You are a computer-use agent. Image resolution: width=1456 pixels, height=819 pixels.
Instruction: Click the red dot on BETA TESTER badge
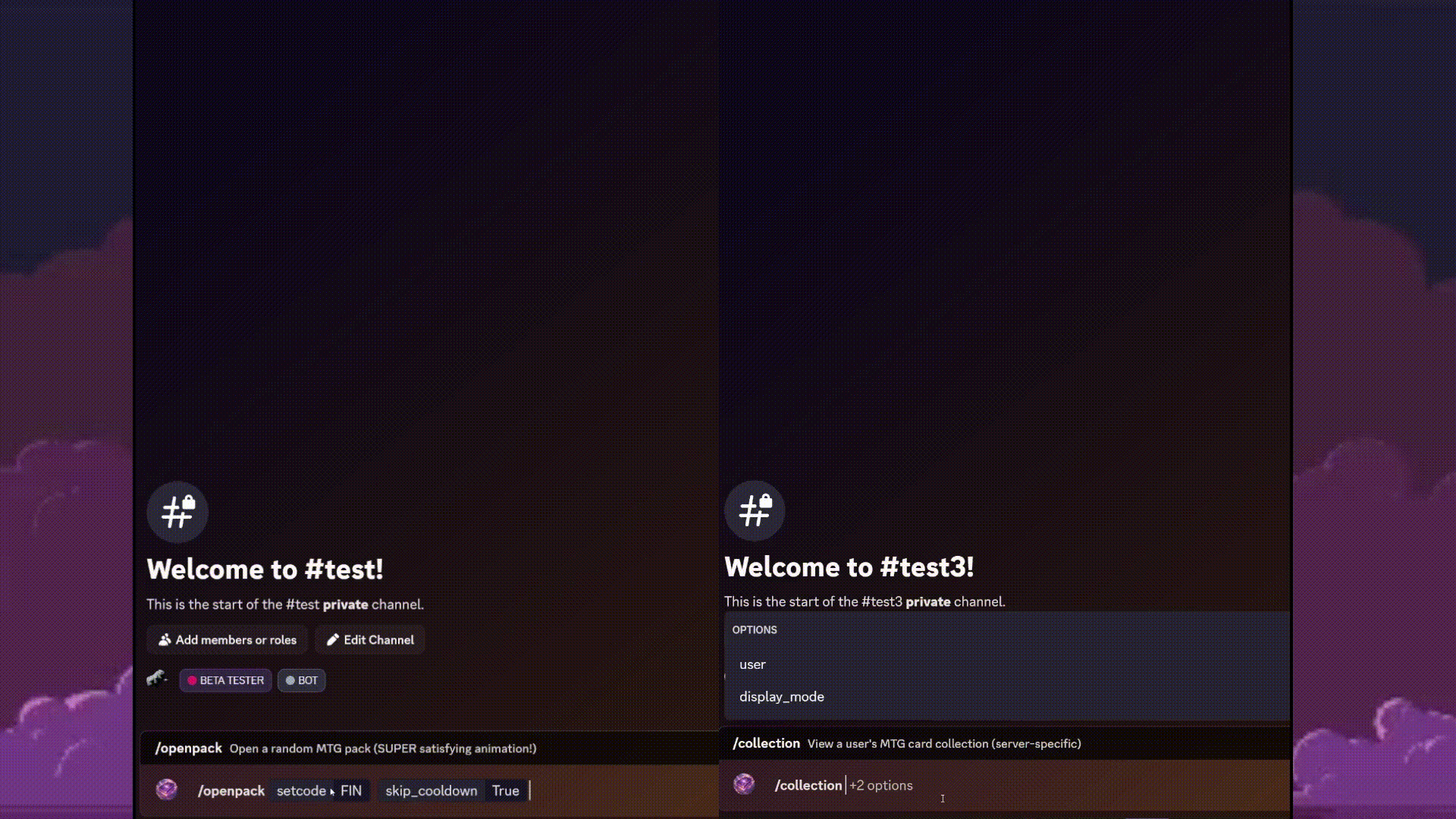tap(192, 680)
